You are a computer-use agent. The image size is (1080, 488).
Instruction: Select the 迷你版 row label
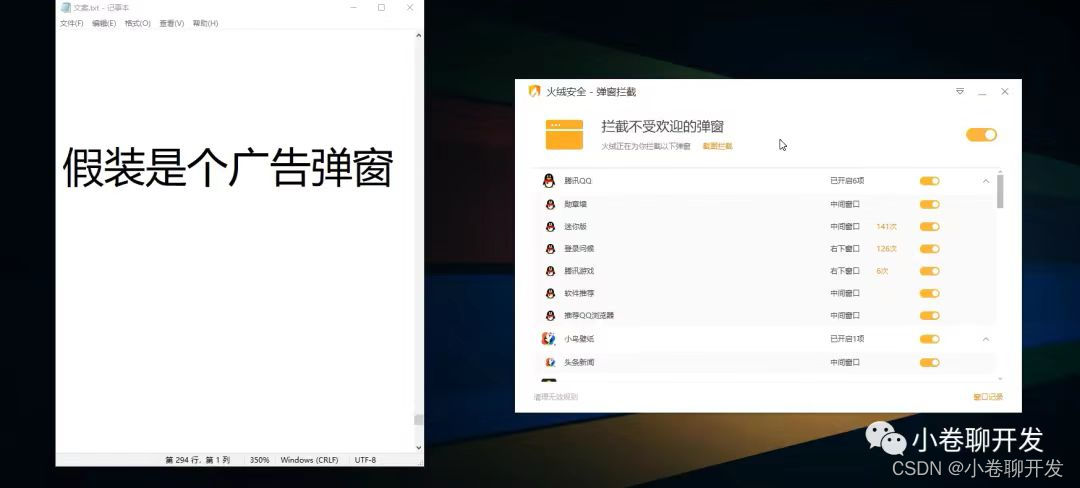(575, 226)
